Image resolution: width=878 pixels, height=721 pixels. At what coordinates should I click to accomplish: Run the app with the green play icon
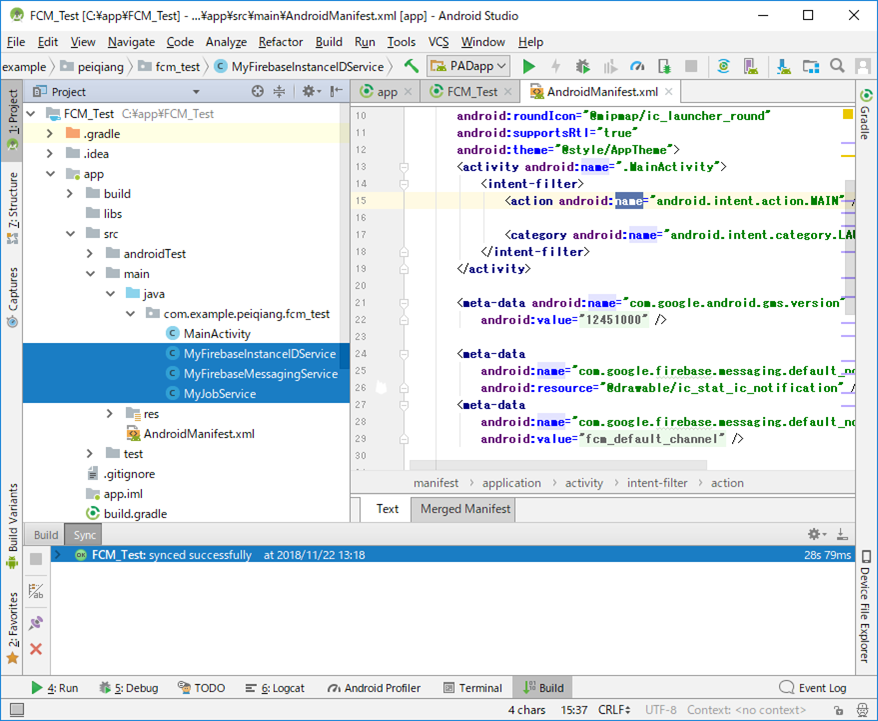[529, 66]
